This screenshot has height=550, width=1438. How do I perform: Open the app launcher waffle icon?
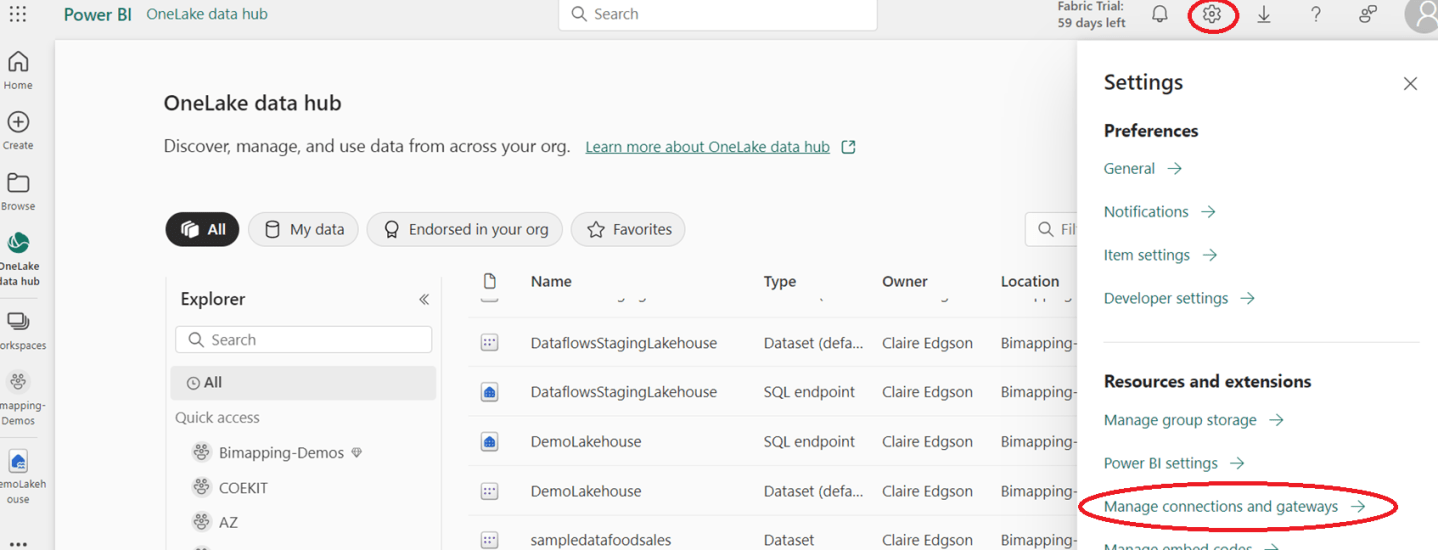[x=18, y=14]
